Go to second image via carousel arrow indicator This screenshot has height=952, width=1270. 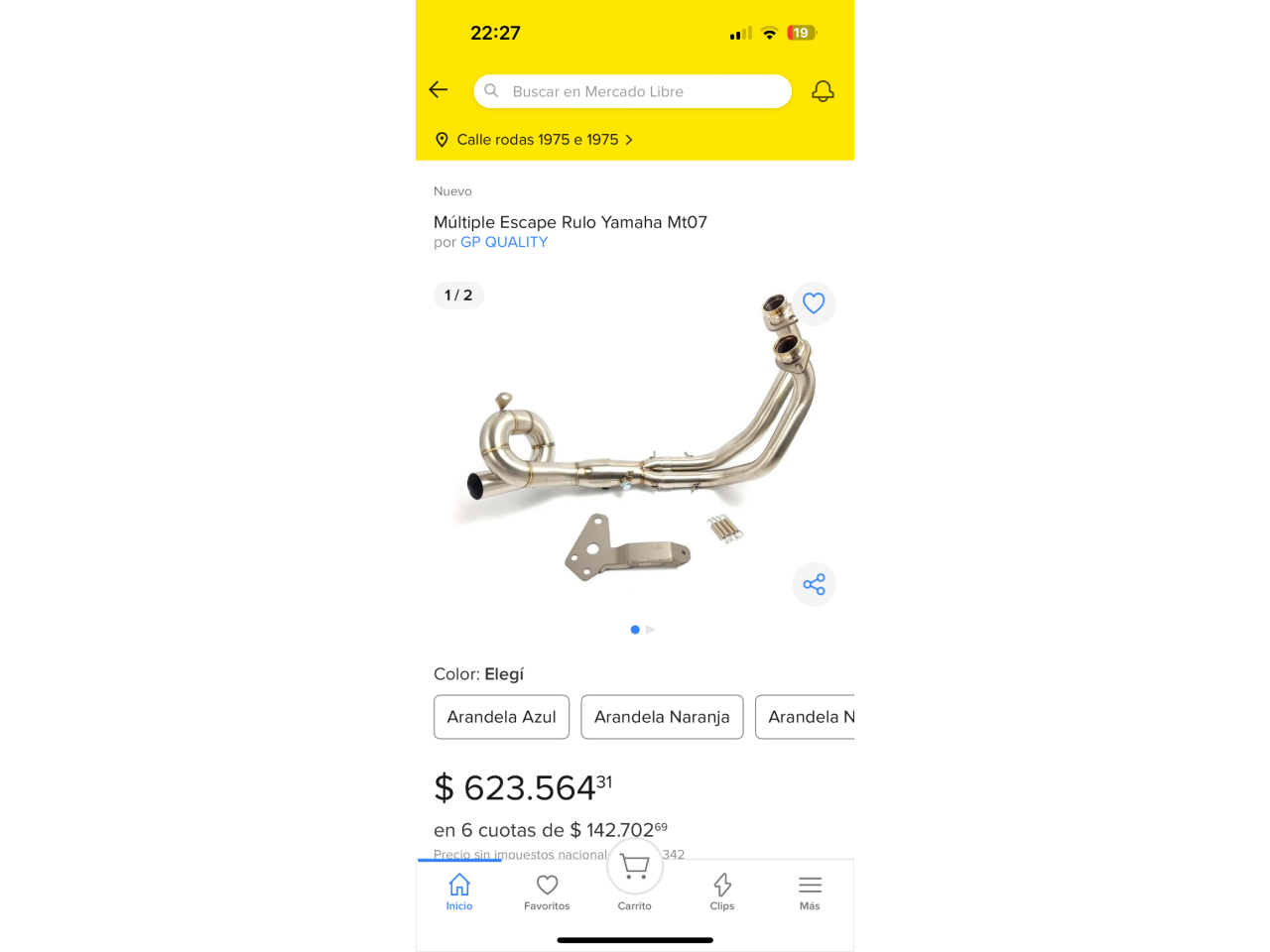point(650,630)
